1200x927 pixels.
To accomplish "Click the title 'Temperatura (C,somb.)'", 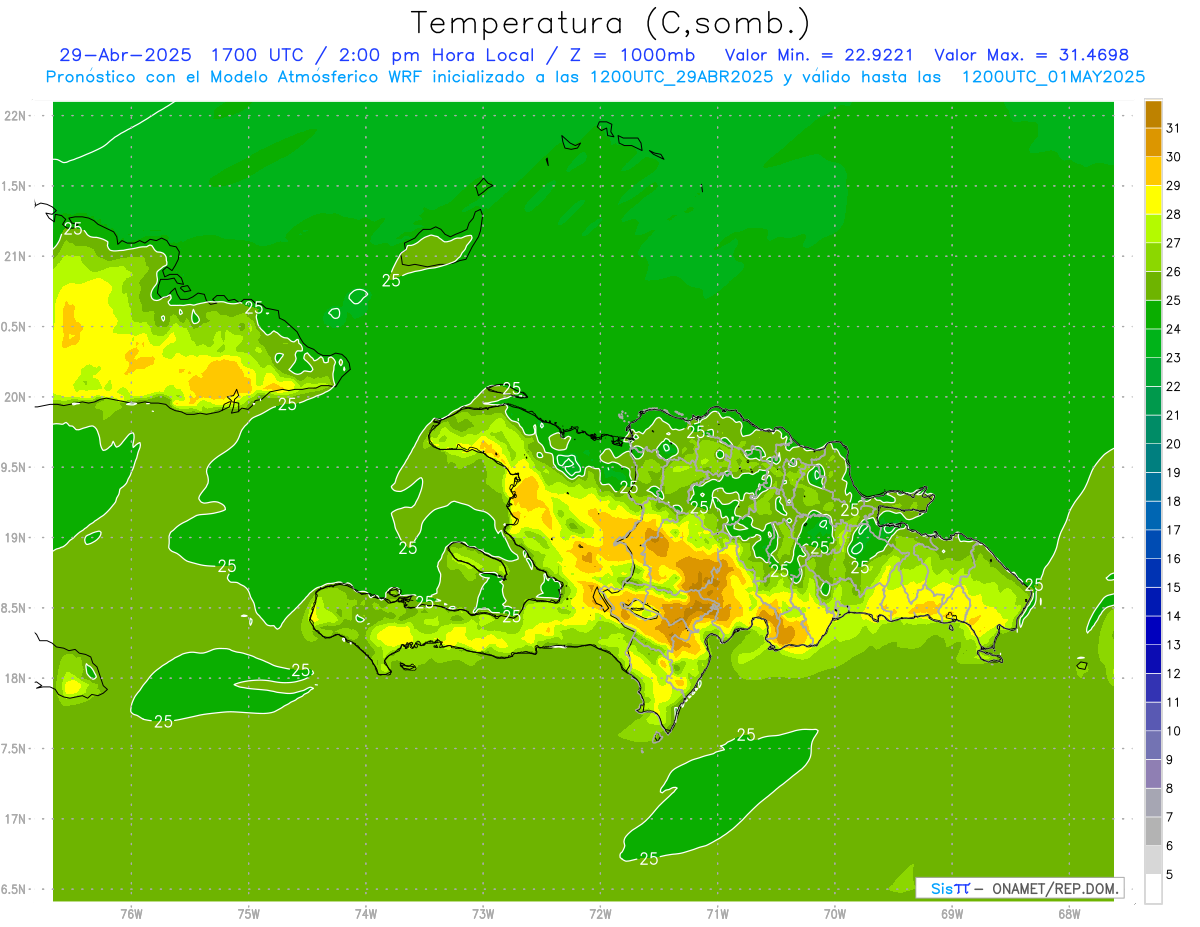I will (611, 24).
